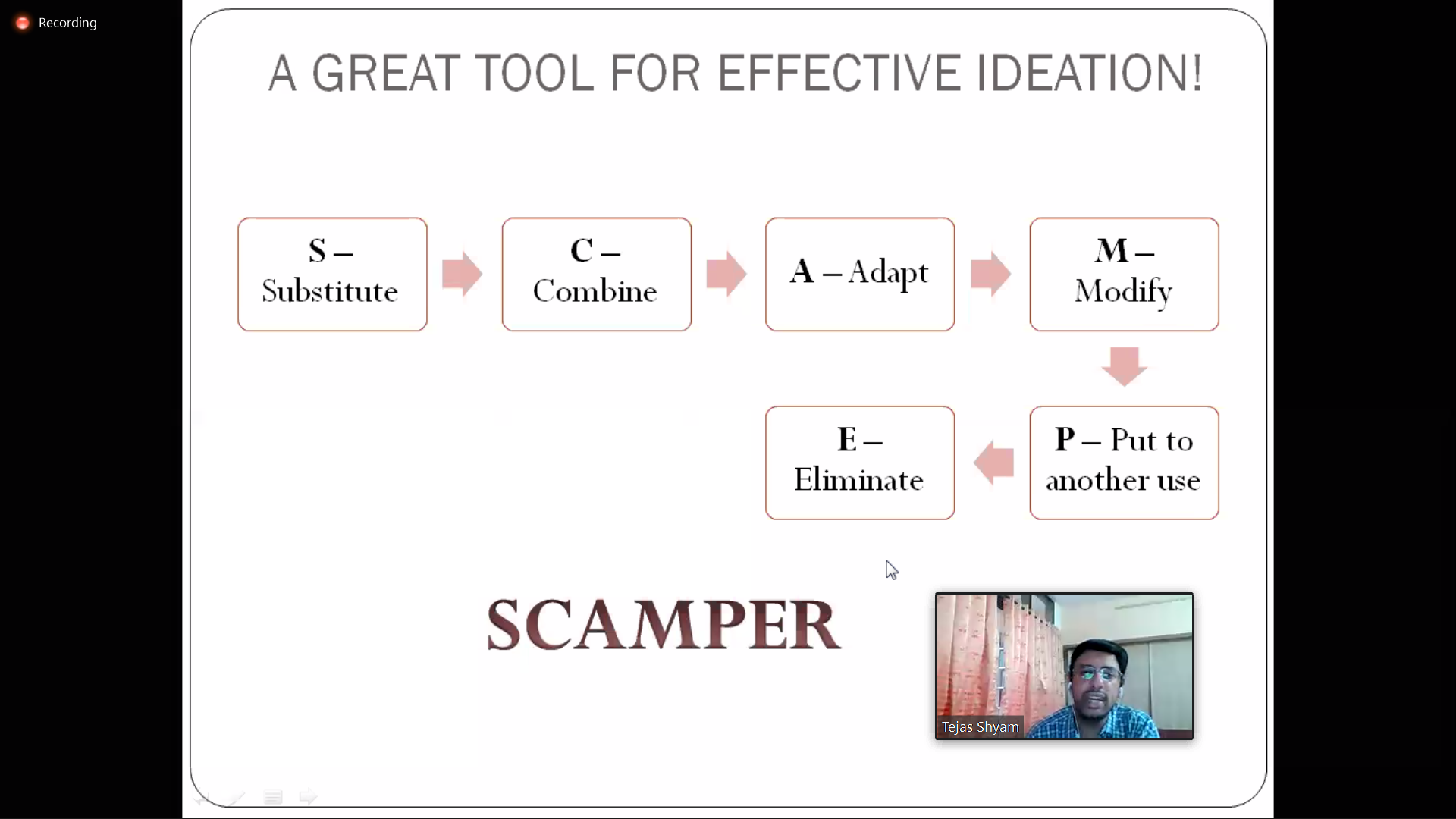Click the upload/share icon in toolbar

coord(309,797)
